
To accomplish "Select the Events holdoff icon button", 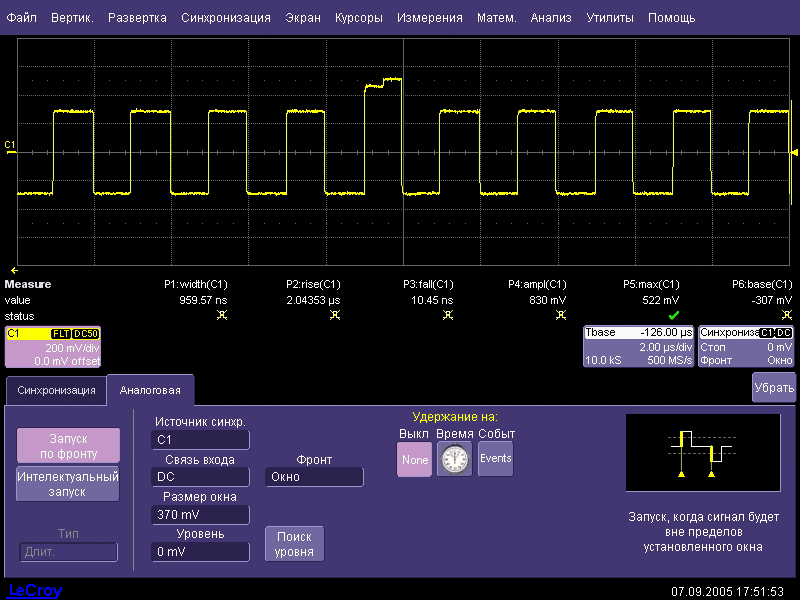I will pos(495,459).
